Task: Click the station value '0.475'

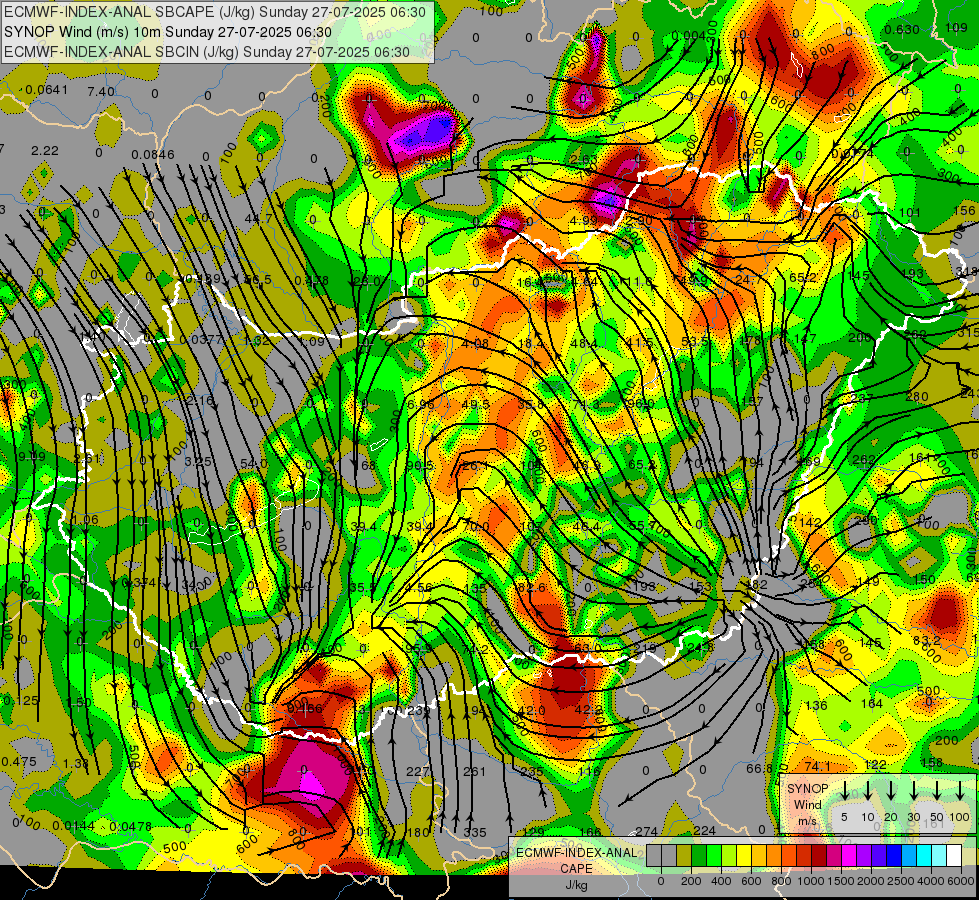Action: tap(19, 761)
